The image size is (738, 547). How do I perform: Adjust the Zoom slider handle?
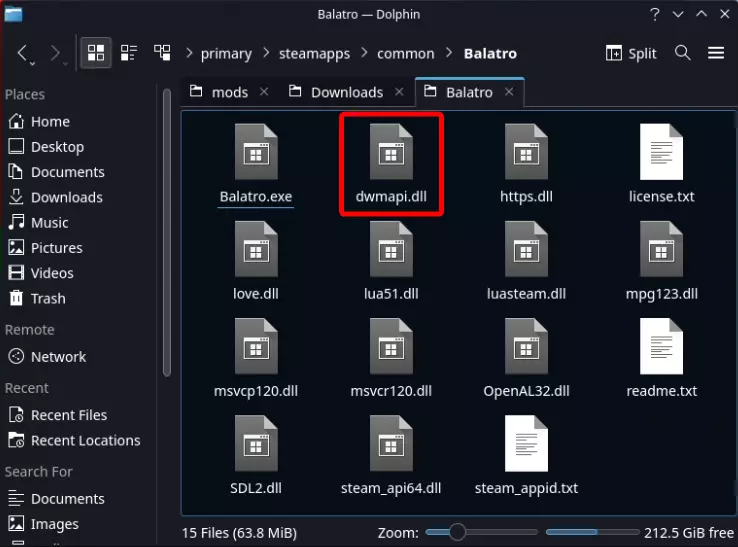coord(457,532)
